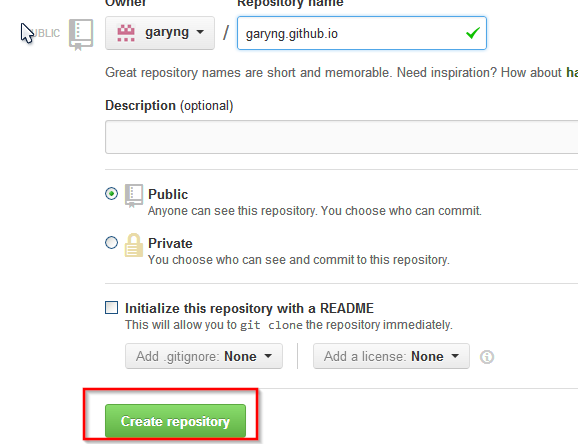Click the Private option label text
578x444 pixels.
170,243
